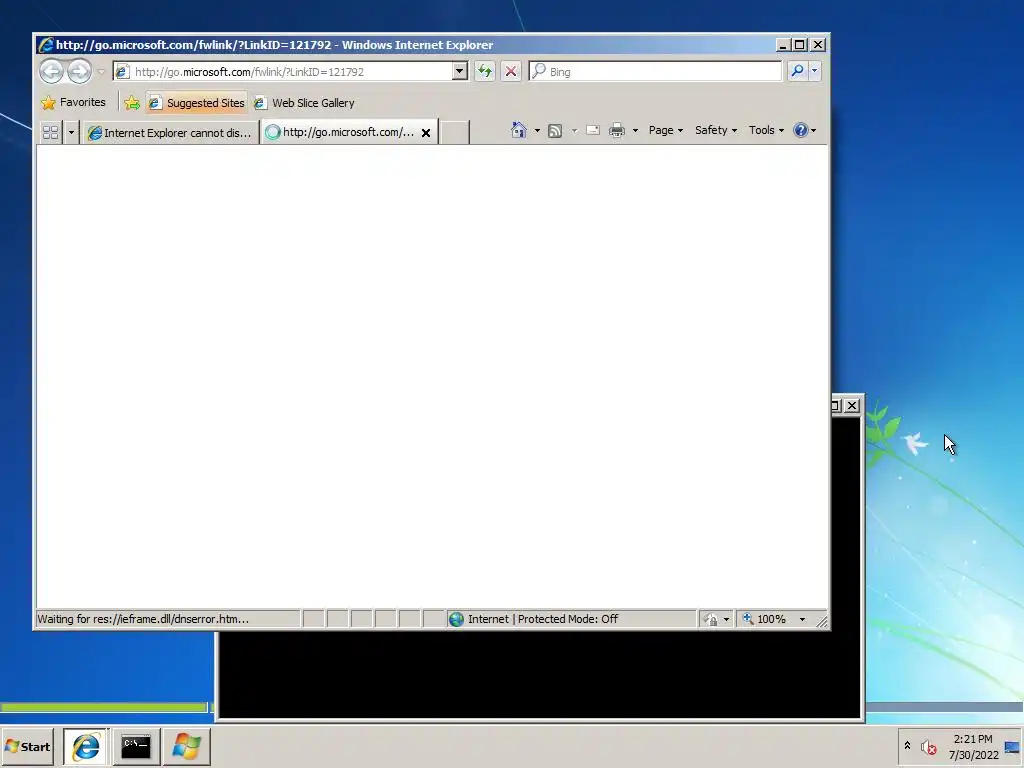Click the Bing search box
Screen dimensions: 1024x768
654,72
